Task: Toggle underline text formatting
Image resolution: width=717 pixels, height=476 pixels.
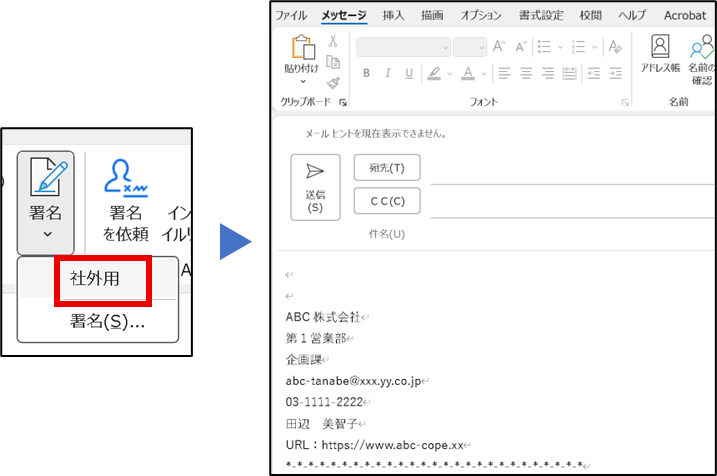Action: [x=408, y=73]
